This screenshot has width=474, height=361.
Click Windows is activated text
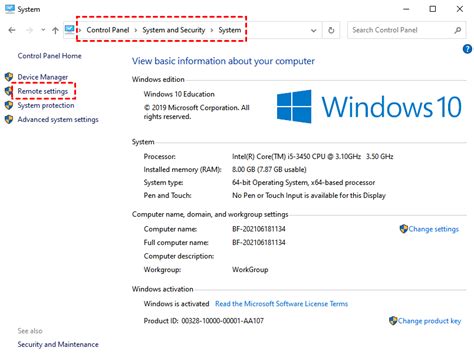click(x=176, y=304)
